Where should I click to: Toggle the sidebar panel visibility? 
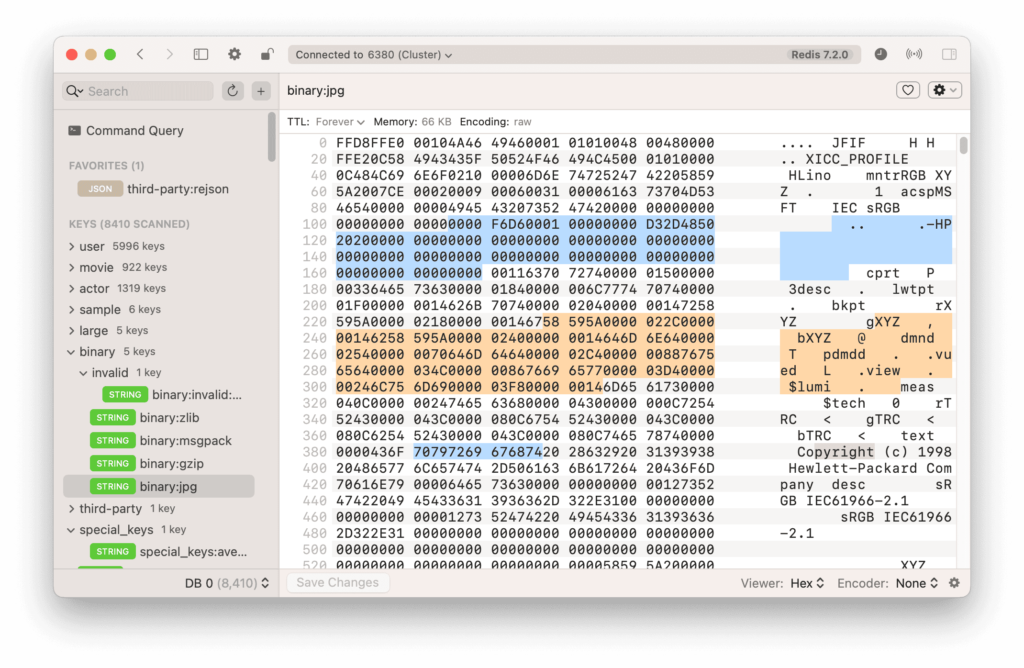pos(201,55)
